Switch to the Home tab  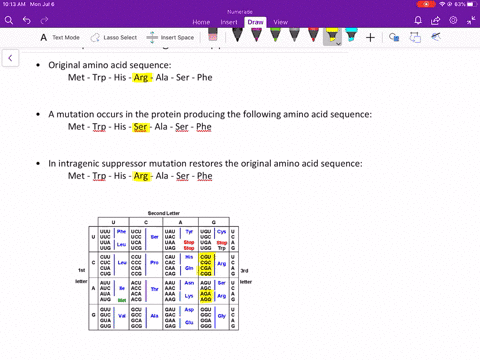point(201,22)
